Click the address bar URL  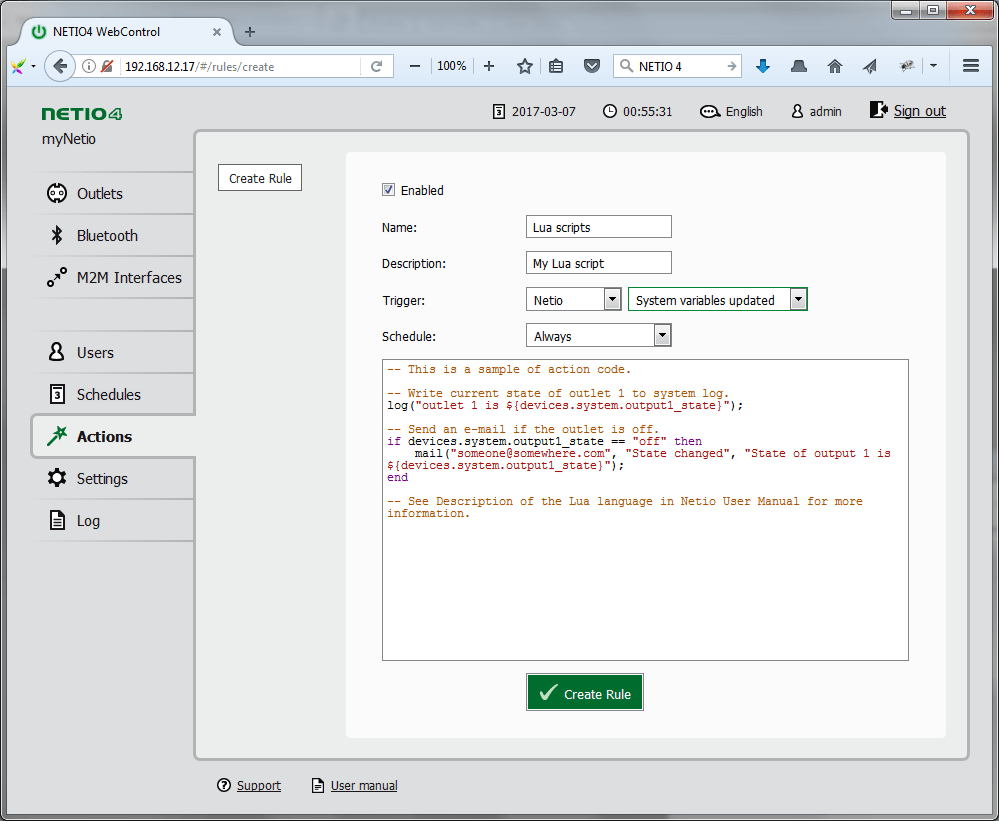click(239, 66)
